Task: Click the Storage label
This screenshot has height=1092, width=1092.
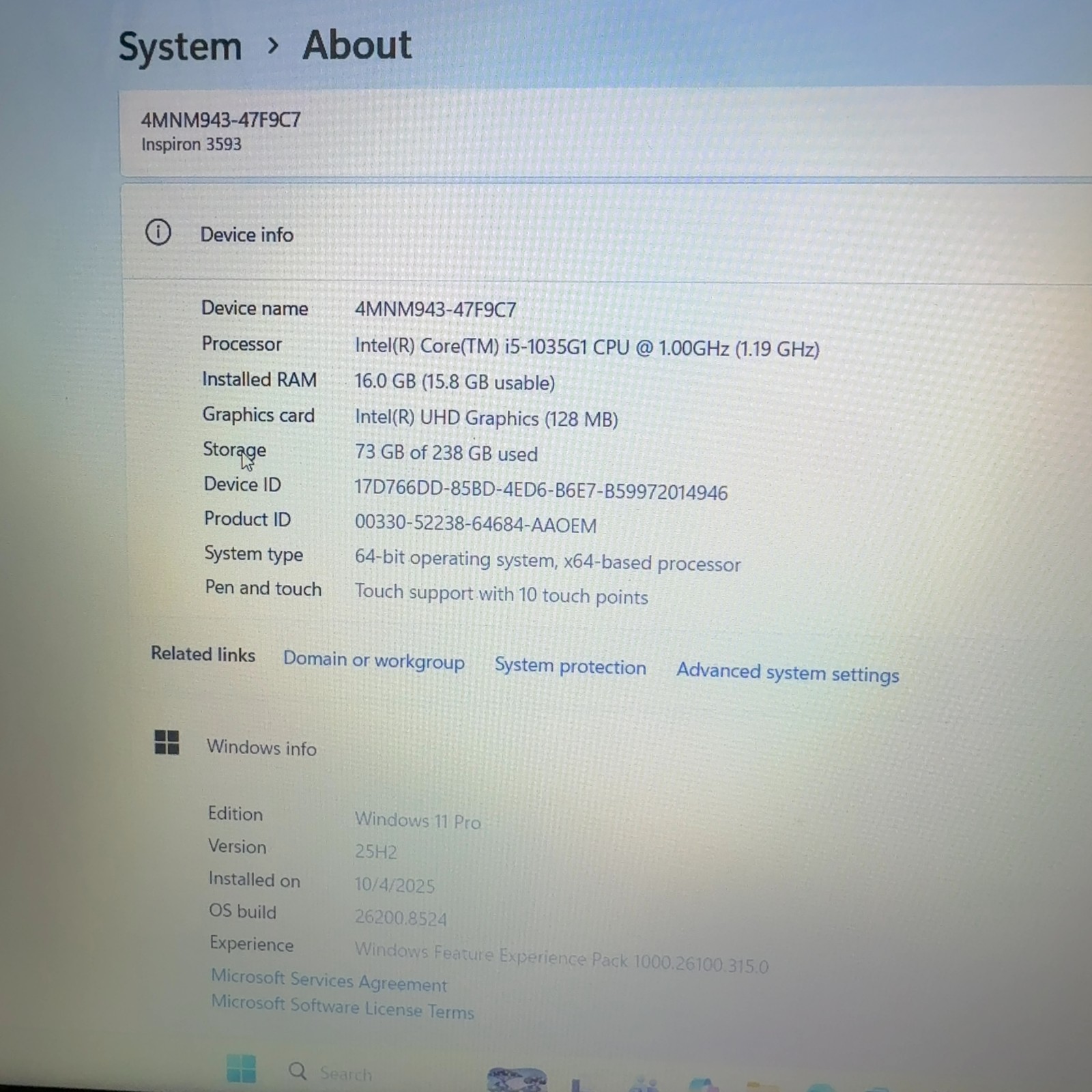Action: tap(235, 450)
